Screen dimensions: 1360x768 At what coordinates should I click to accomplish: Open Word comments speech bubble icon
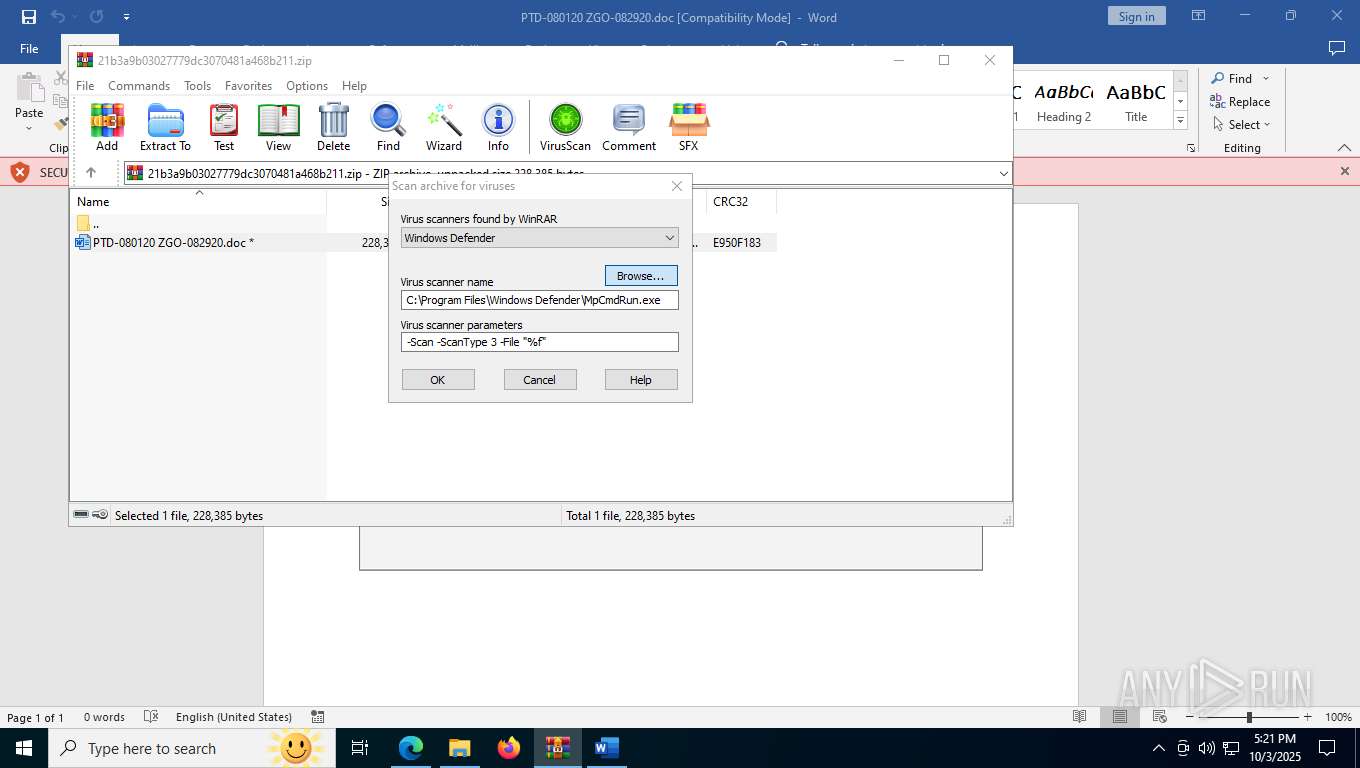pyautogui.click(x=1336, y=48)
